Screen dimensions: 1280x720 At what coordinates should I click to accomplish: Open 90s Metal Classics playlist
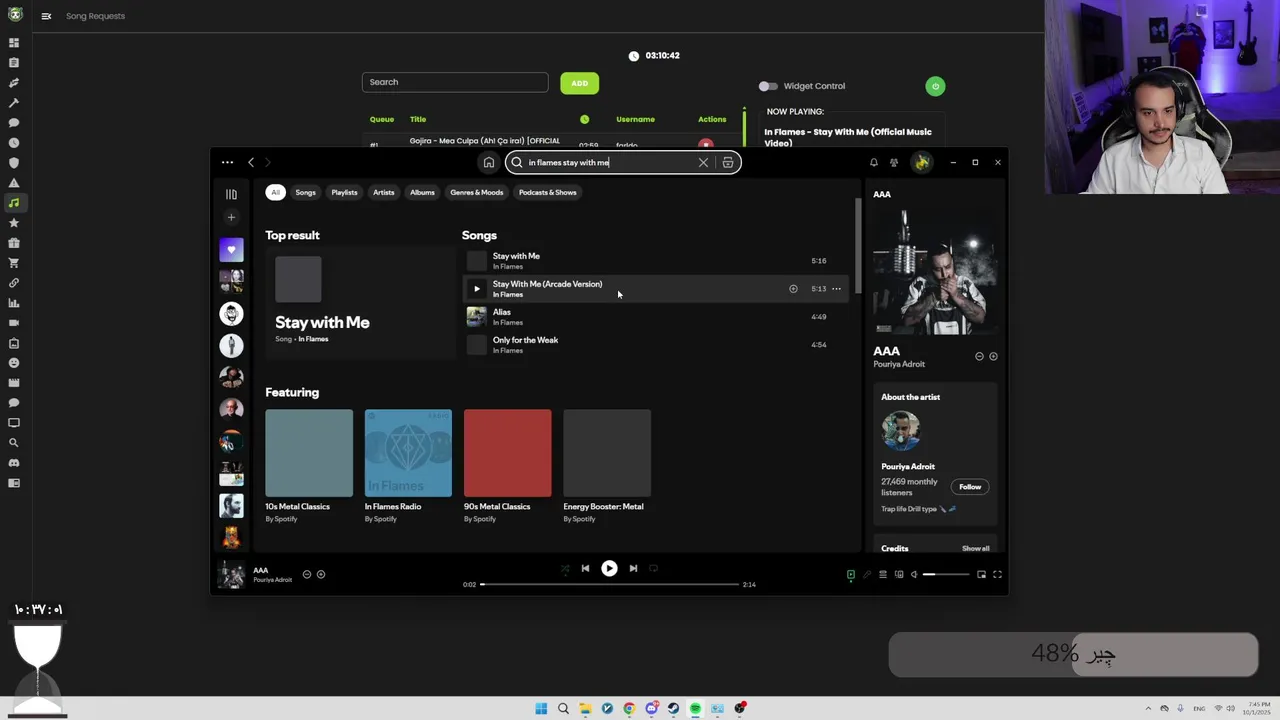[x=507, y=466]
